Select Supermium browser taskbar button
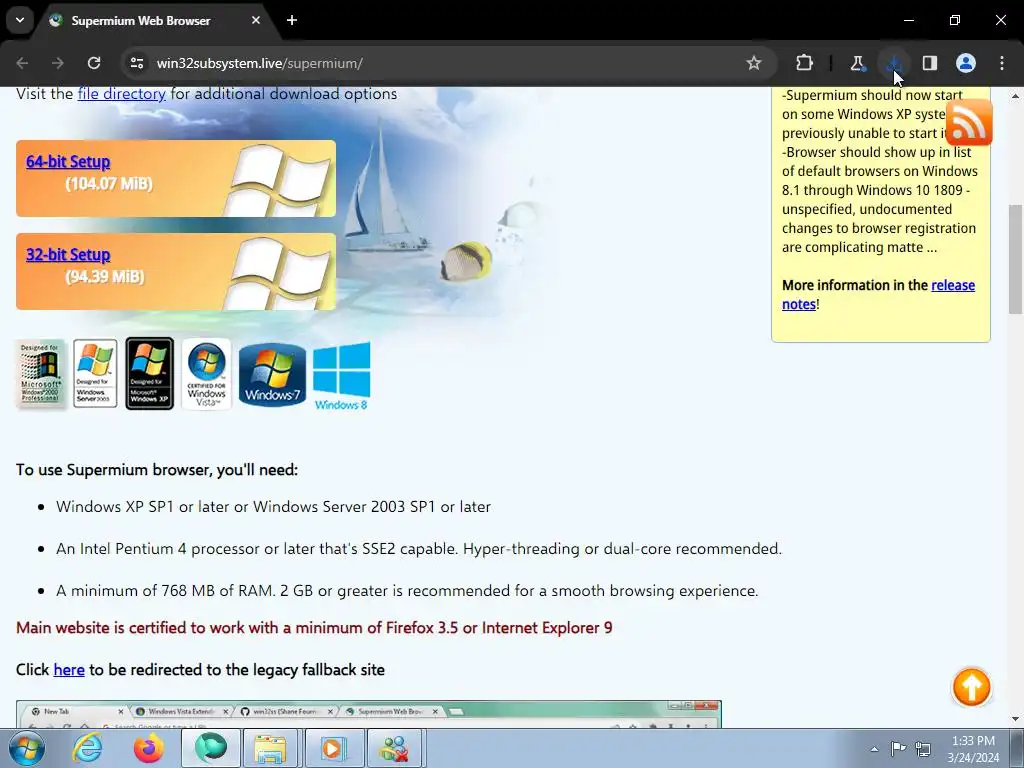 [x=210, y=748]
